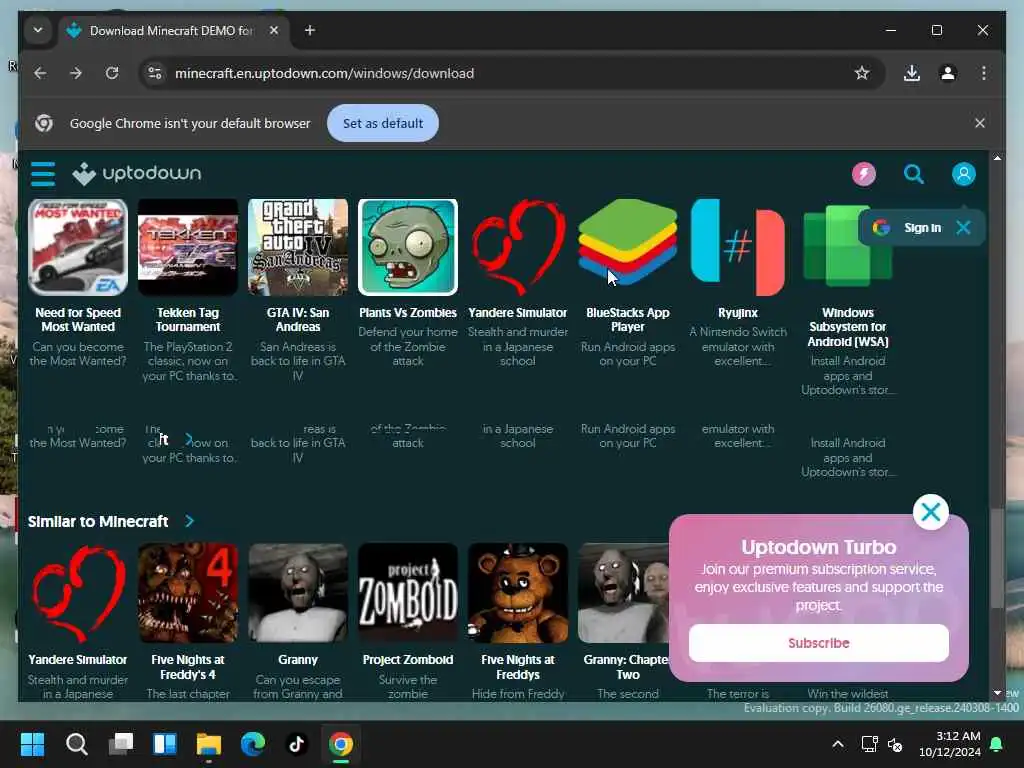View site information icon in address bar

point(155,73)
